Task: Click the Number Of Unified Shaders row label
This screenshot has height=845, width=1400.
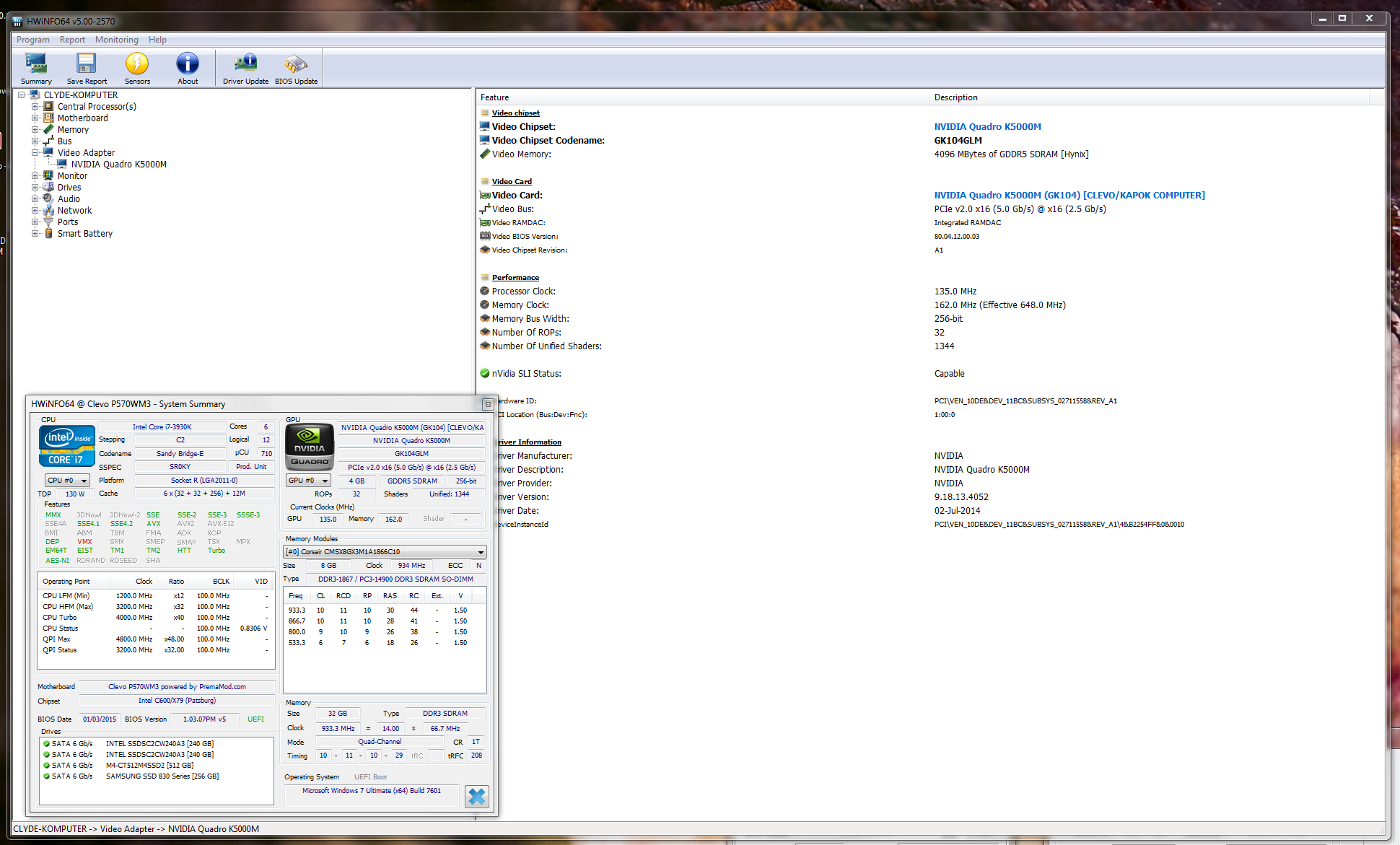Action: tap(546, 346)
